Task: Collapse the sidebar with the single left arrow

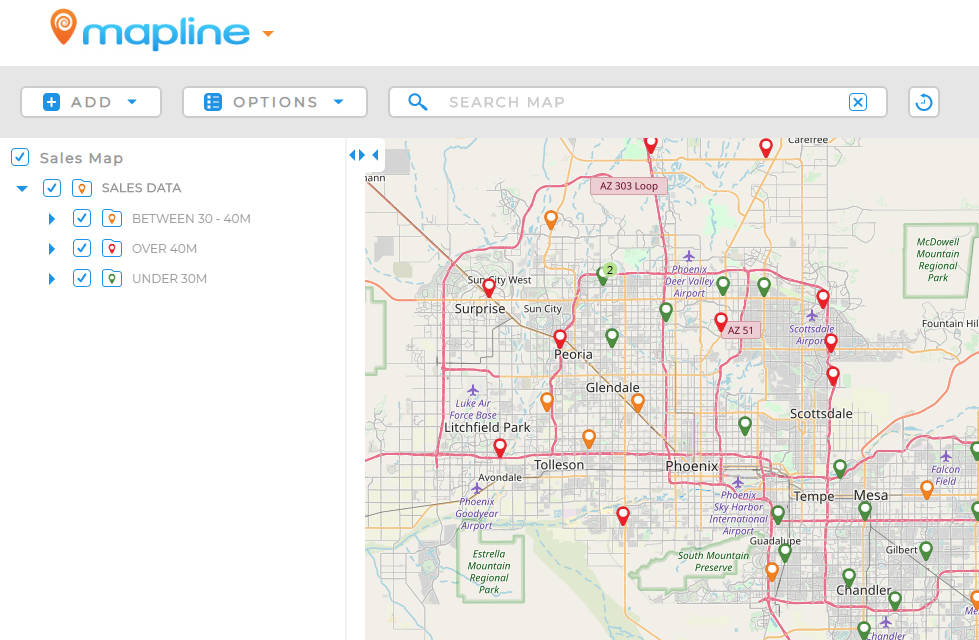Action: (x=375, y=155)
